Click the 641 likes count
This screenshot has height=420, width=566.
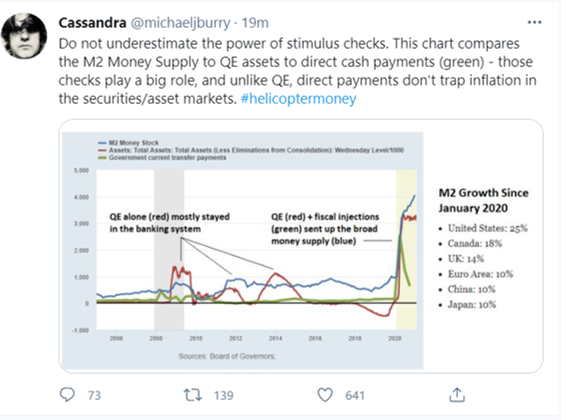pyautogui.click(x=355, y=395)
